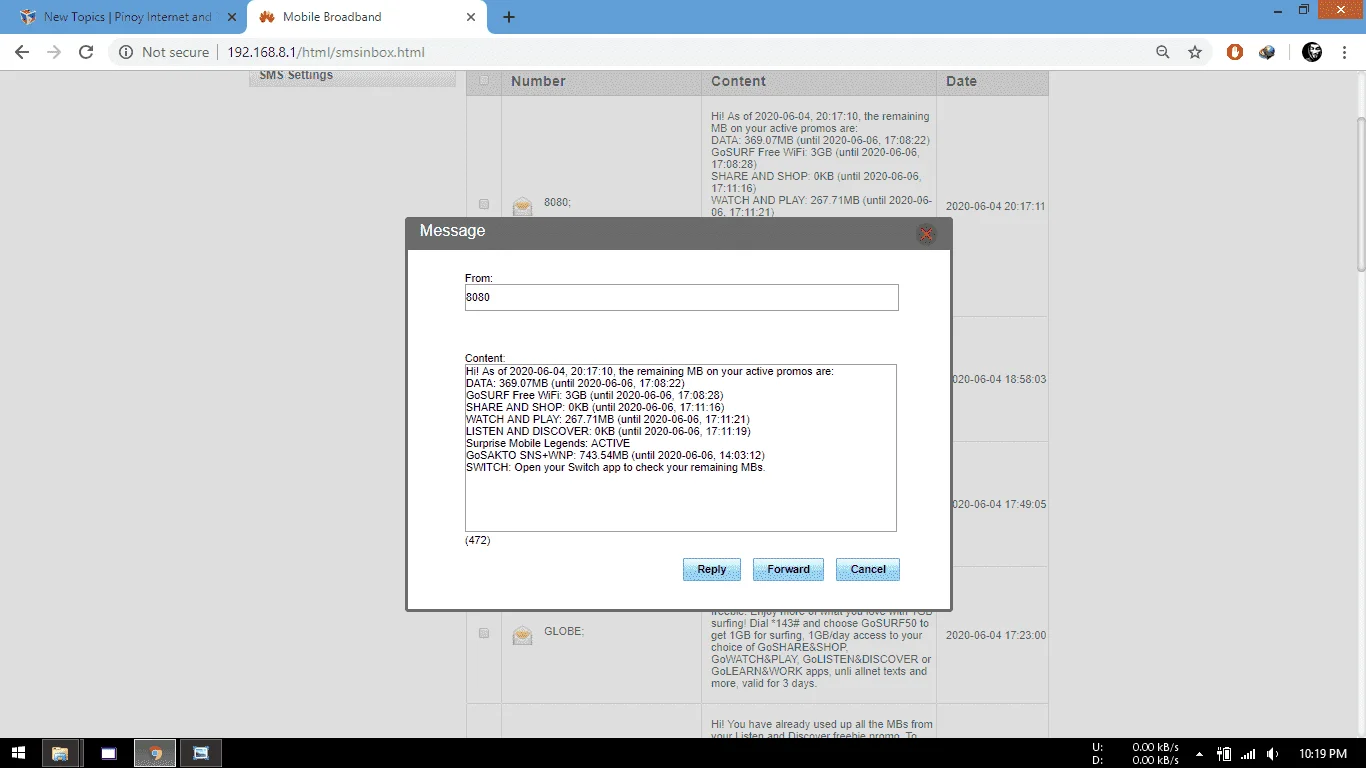Show hidden system tray icons
Viewport: 1366px width, 768px height.
[x=1201, y=753]
